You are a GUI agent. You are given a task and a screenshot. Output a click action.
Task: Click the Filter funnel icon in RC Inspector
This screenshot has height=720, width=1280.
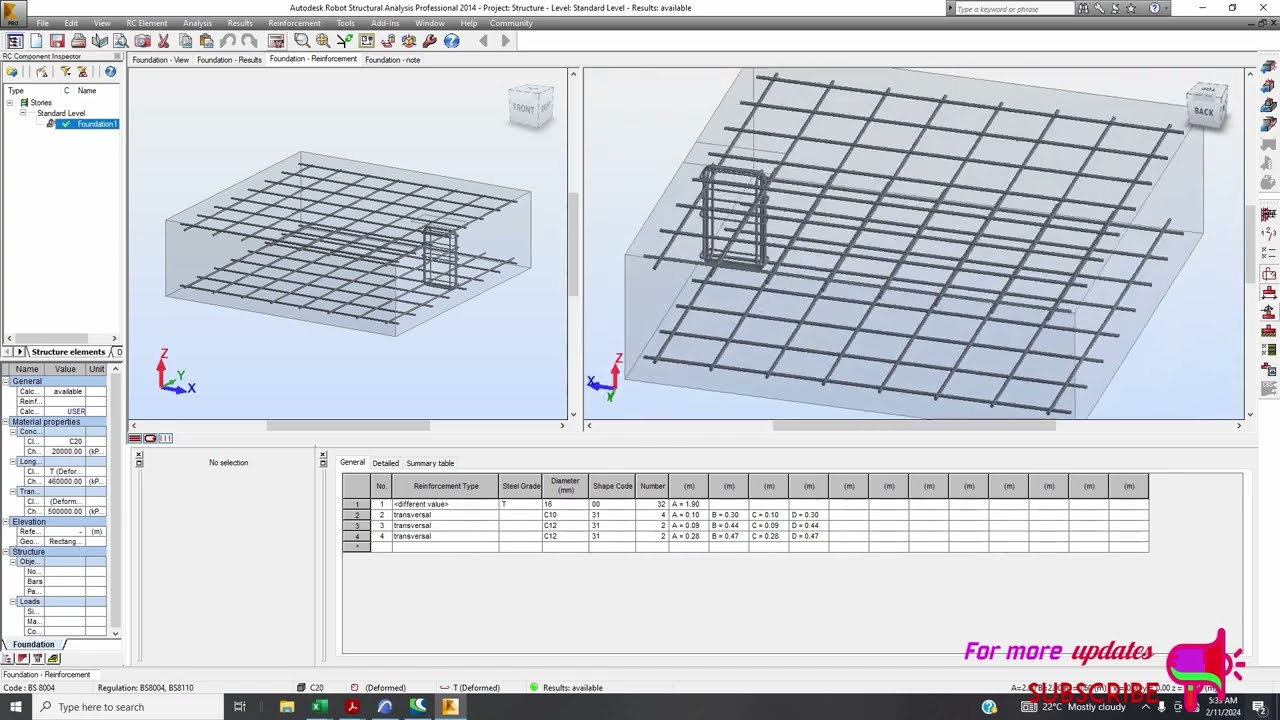point(66,72)
